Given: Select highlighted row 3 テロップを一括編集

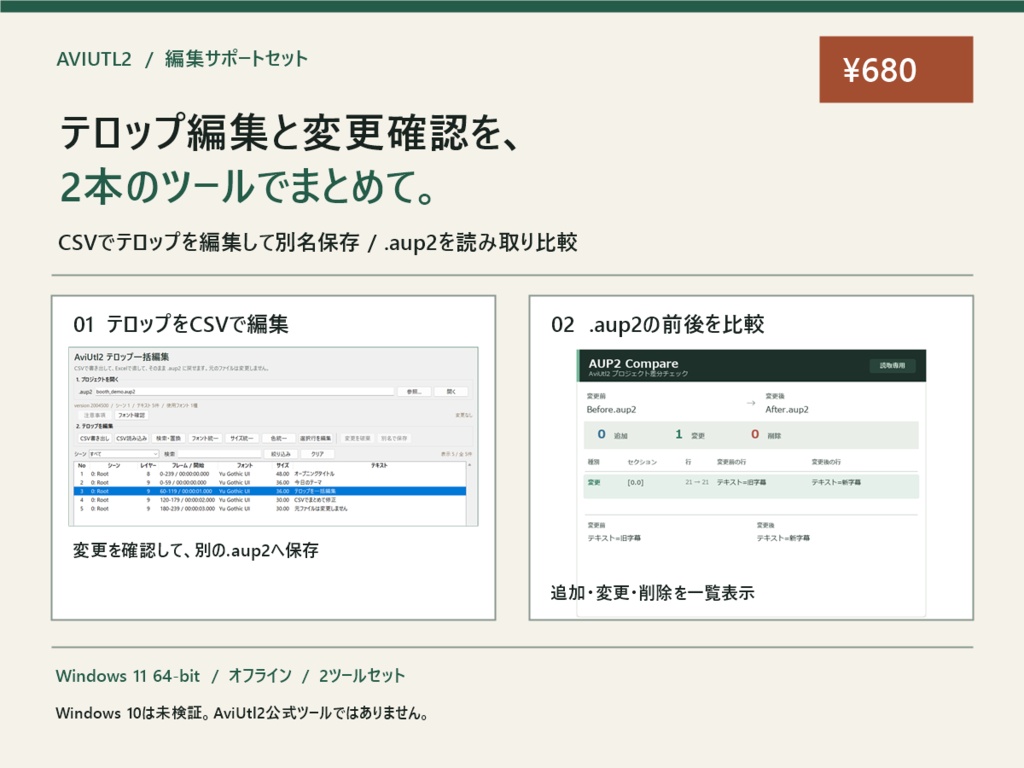Looking at the screenshot, I should [270, 491].
